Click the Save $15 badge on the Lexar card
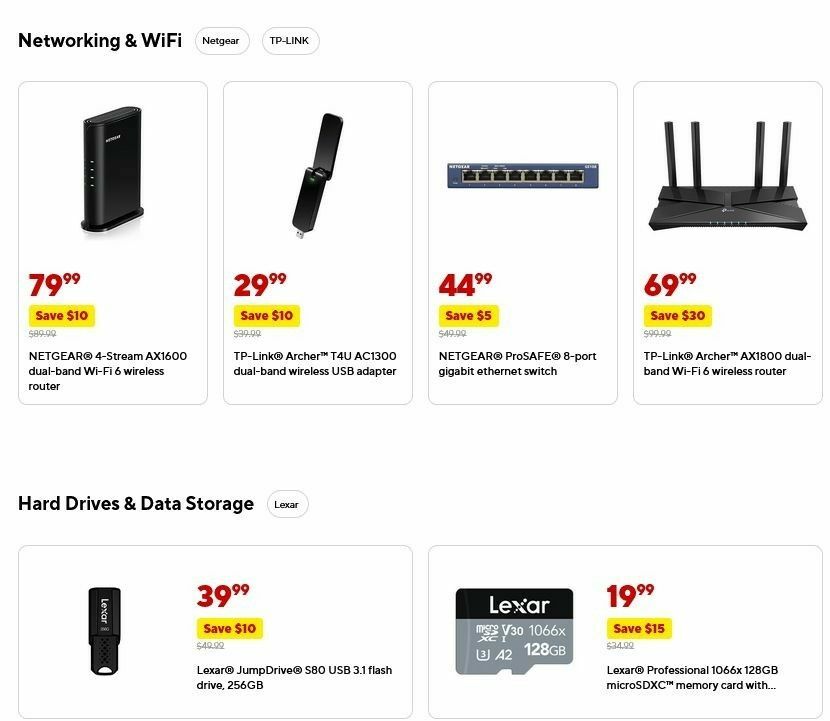 pos(639,628)
